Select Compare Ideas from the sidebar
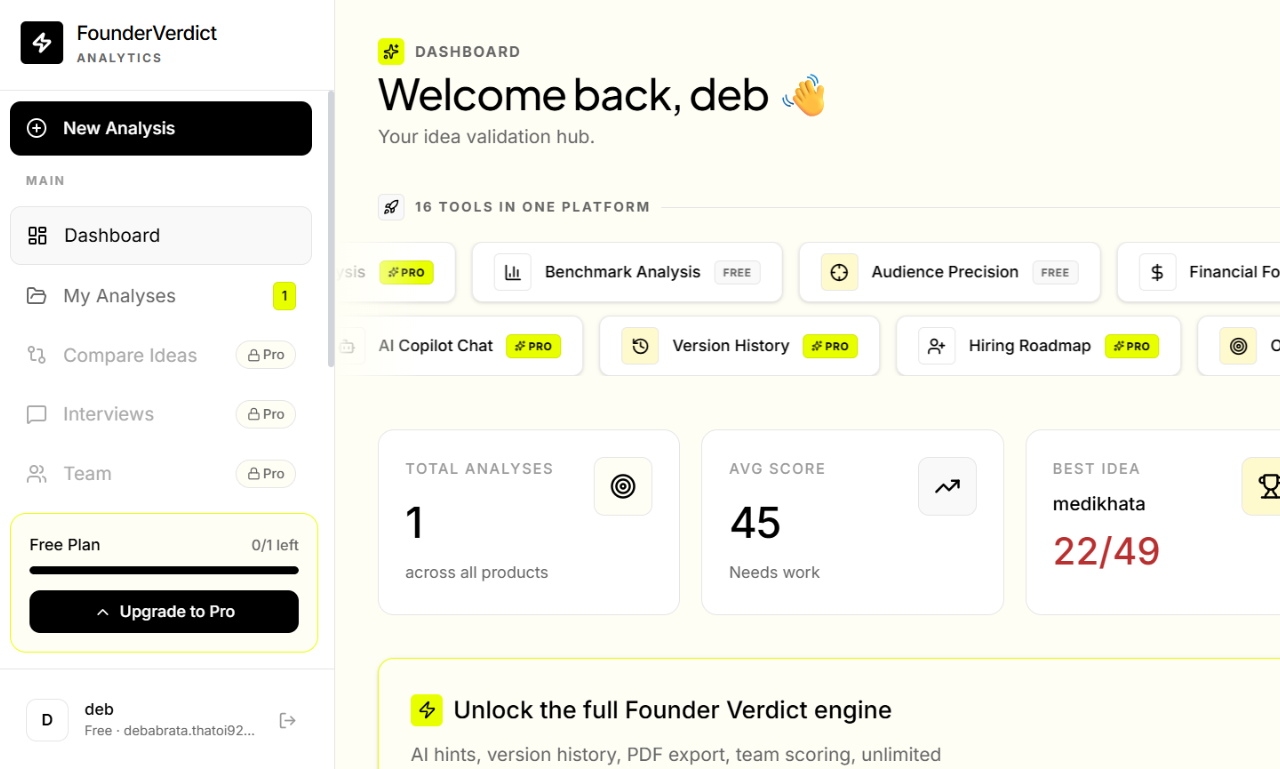 (x=130, y=355)
